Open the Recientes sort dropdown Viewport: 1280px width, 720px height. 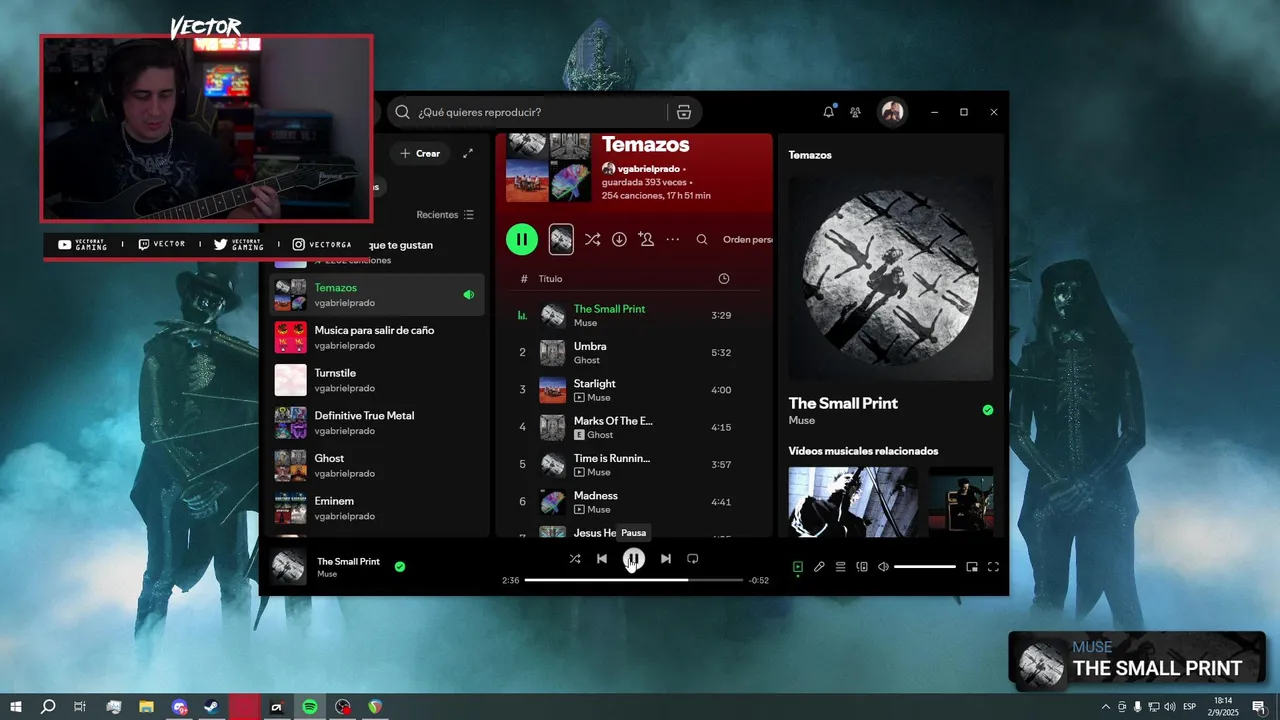click(x=445, y=215)
